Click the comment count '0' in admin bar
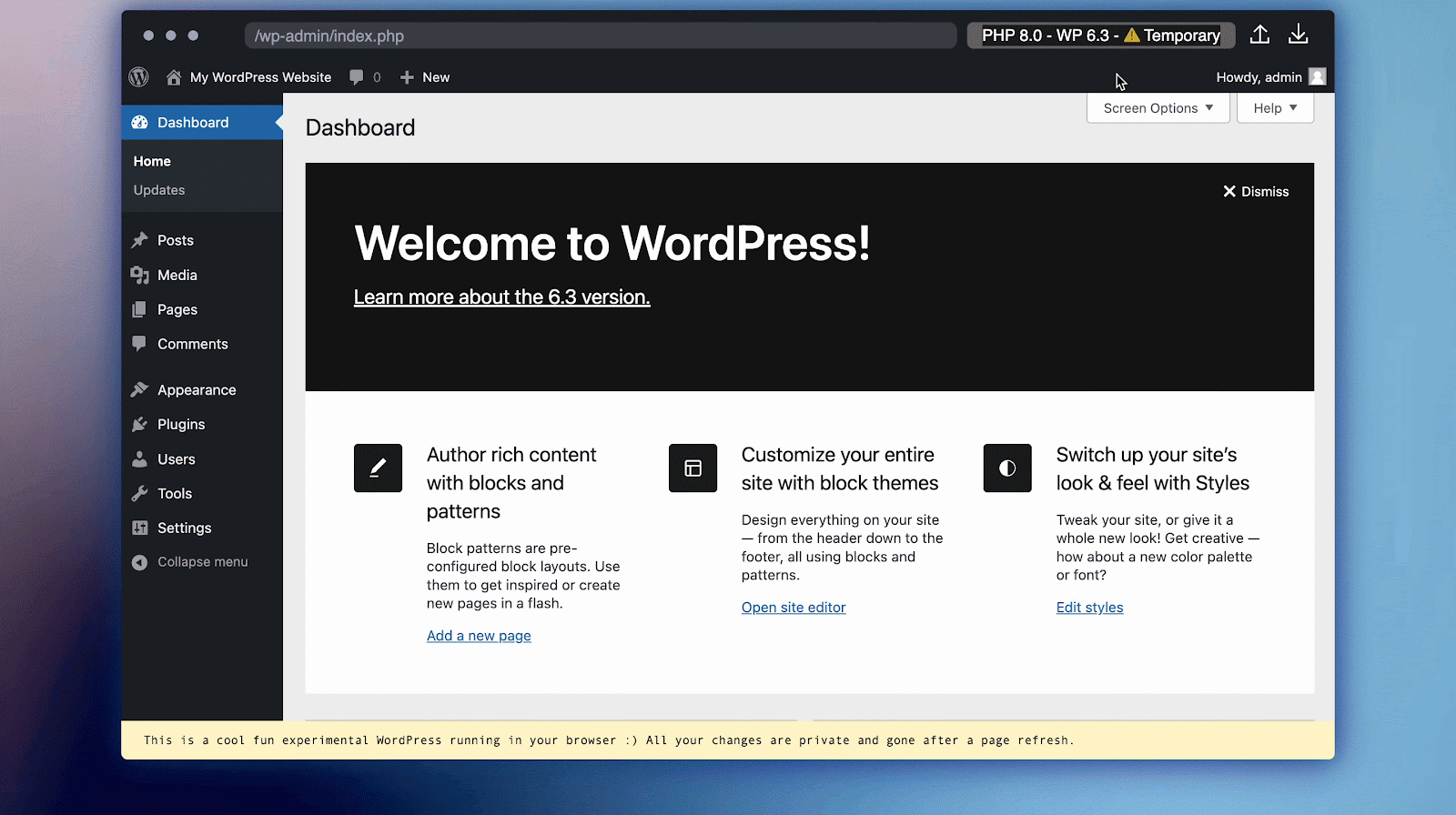1456x815 pixels. [x=377, y=77]
